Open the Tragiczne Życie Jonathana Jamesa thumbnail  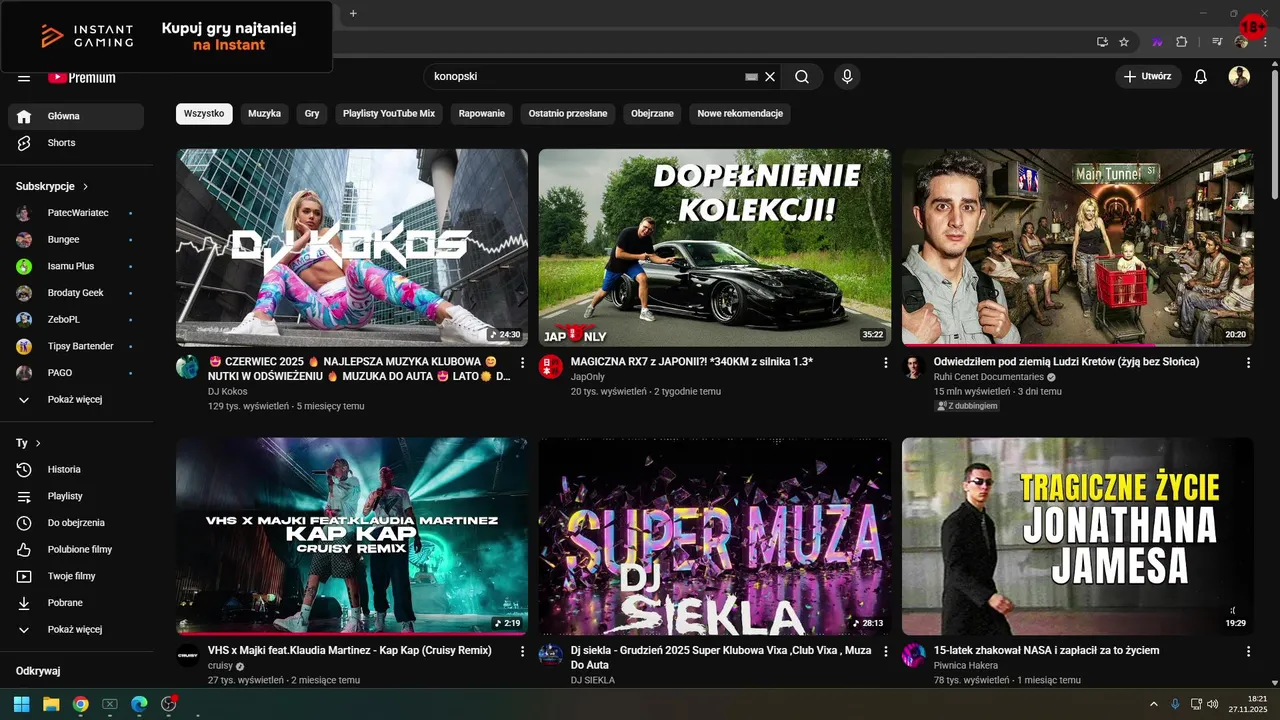click(x=1078, y=536)
